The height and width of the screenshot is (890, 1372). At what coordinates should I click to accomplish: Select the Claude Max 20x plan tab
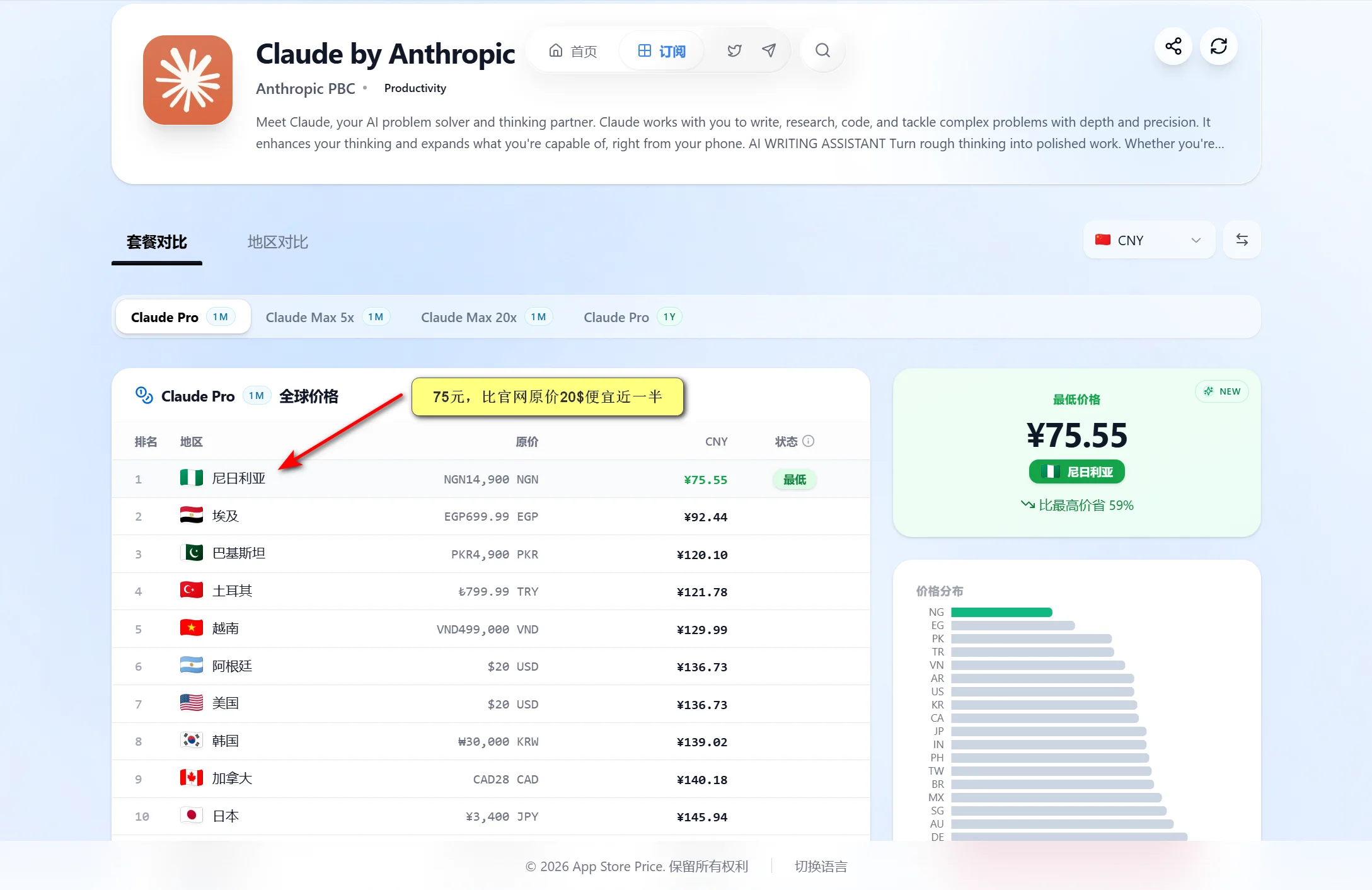click(487, 317)
